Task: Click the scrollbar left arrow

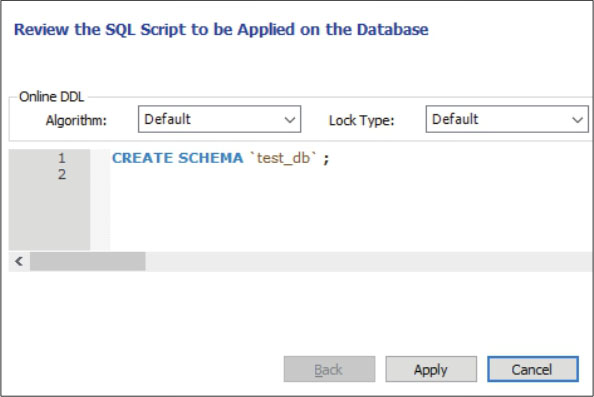Action: (x=19, y=261)
